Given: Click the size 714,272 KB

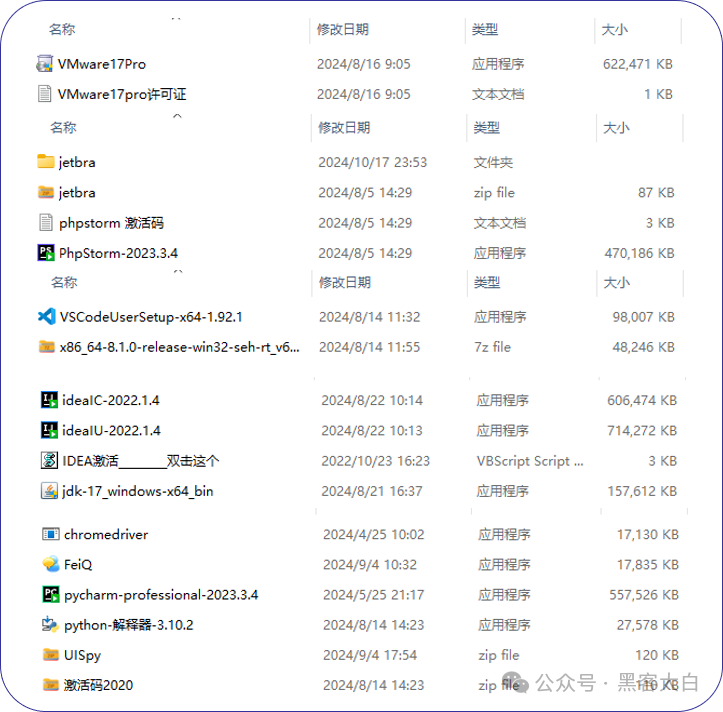Looking at the screenshot, I should coord(642,431).
